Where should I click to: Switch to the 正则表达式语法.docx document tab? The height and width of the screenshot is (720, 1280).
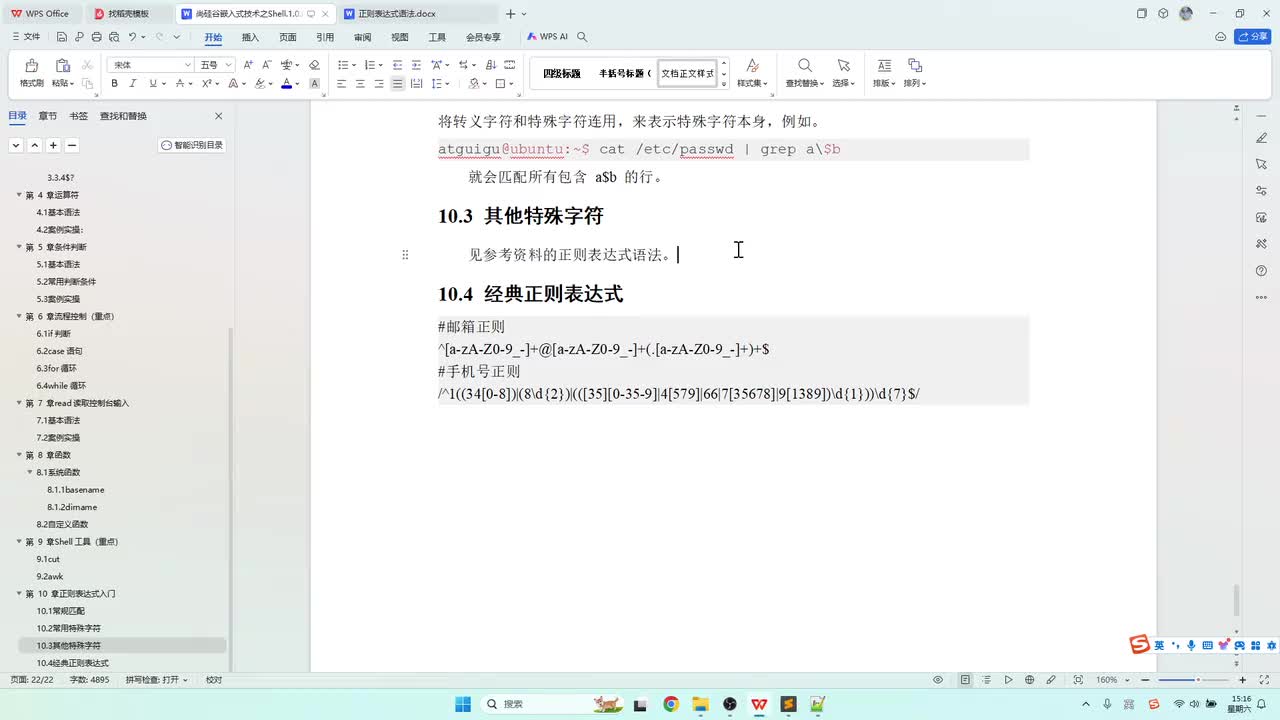397,14
